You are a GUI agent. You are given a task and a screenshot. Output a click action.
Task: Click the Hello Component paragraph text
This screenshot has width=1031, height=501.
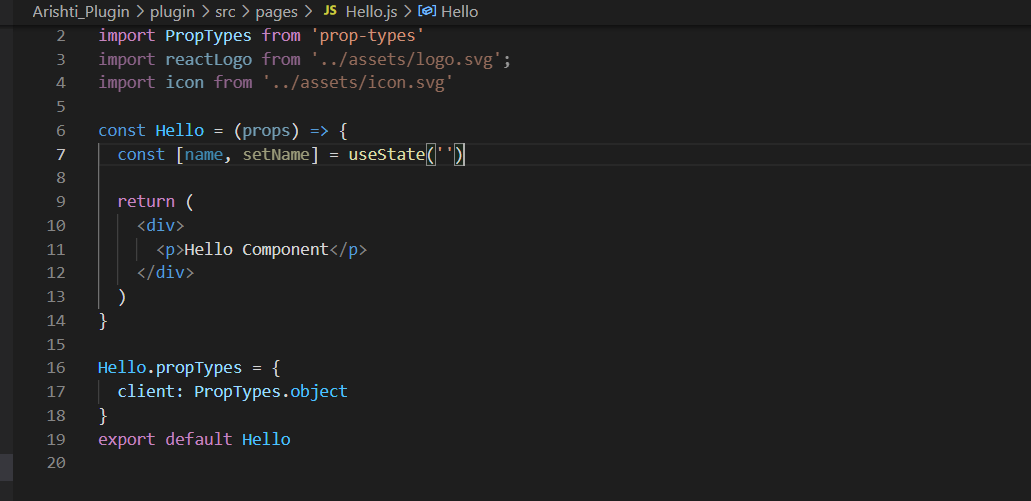[x=256, y=249]
